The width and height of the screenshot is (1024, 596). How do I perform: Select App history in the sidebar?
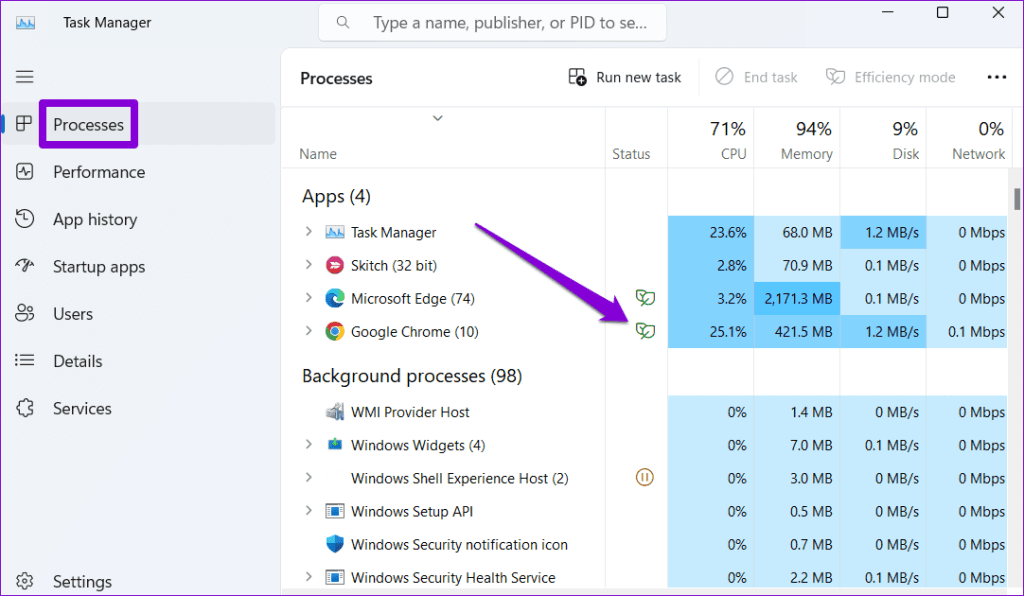click(x=95, y=219)
